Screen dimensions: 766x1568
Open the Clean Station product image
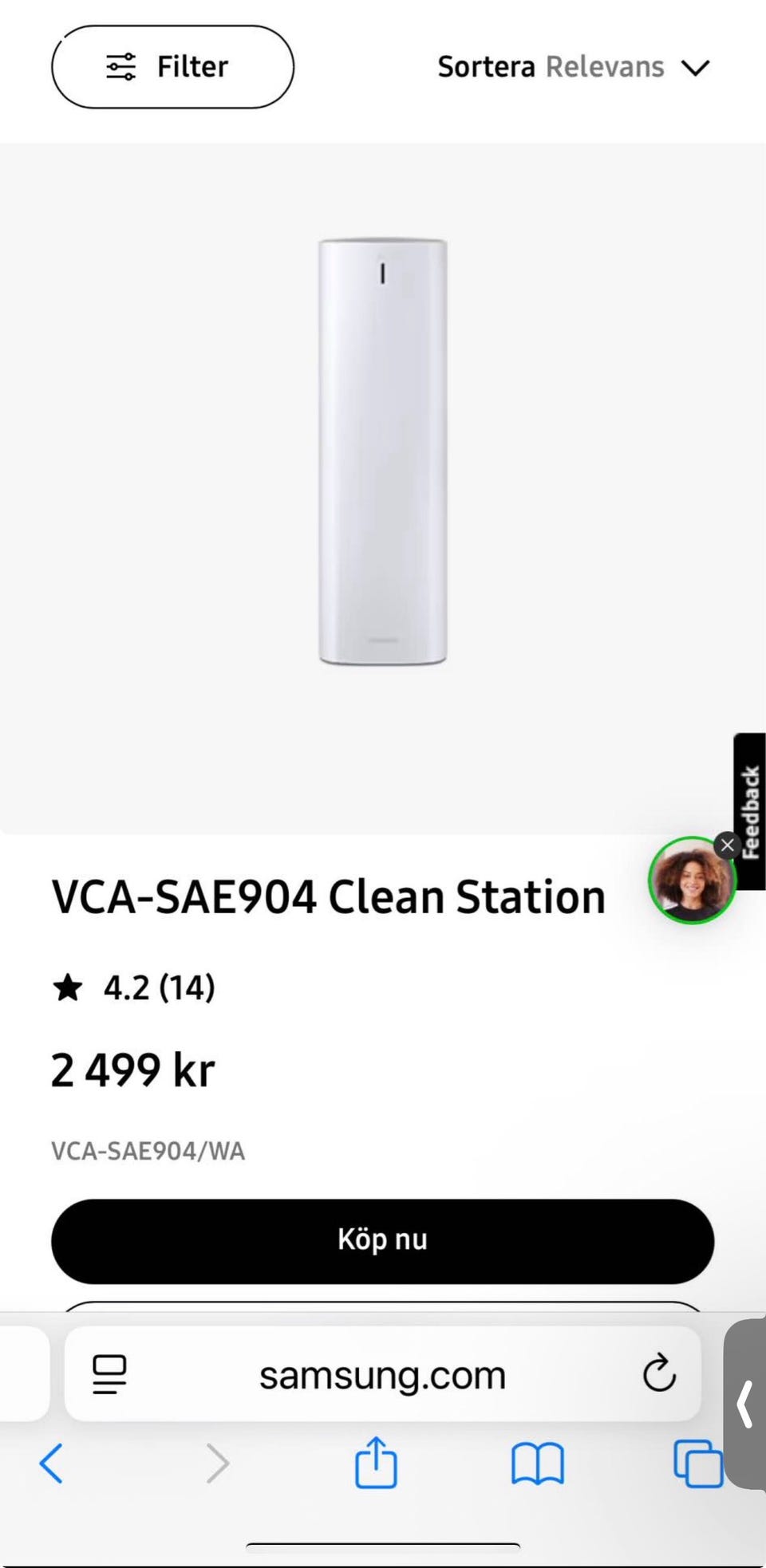coord(383,451)
